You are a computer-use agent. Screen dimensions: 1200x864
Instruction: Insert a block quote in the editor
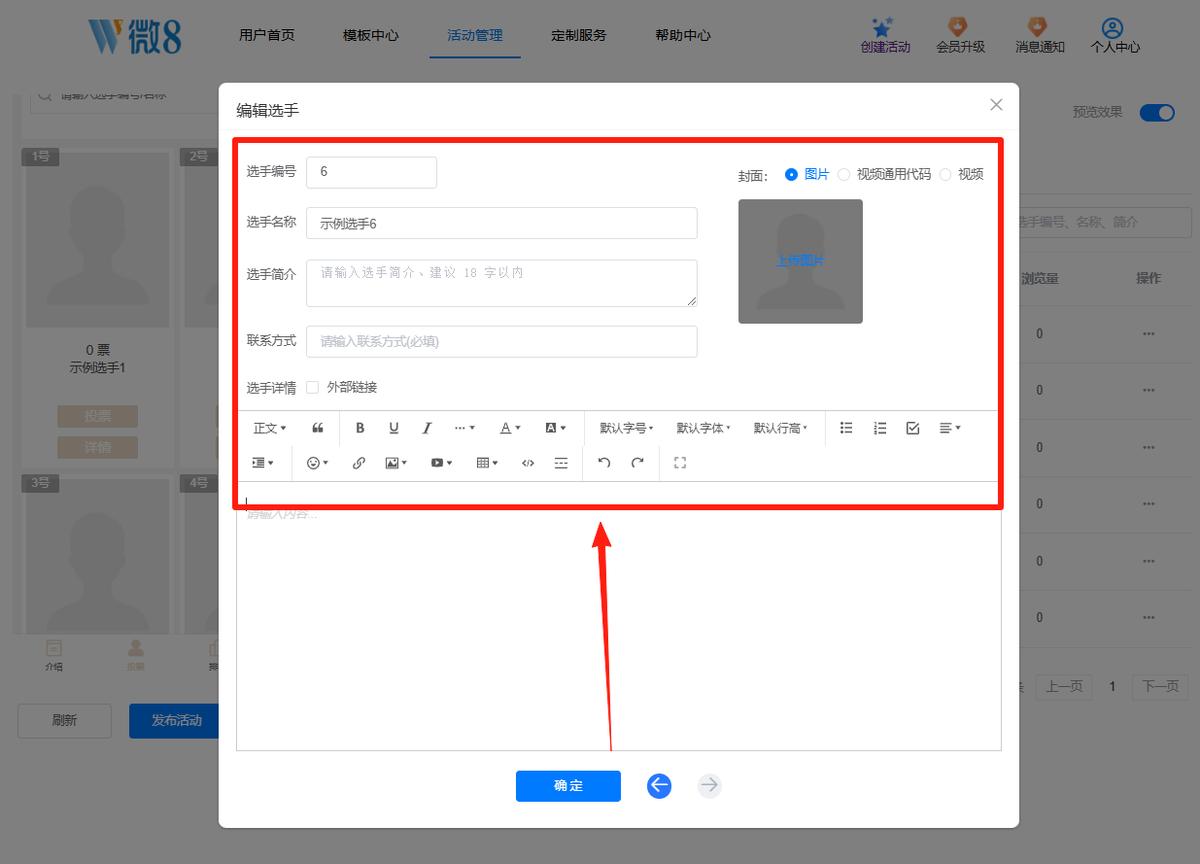point(318,428)
